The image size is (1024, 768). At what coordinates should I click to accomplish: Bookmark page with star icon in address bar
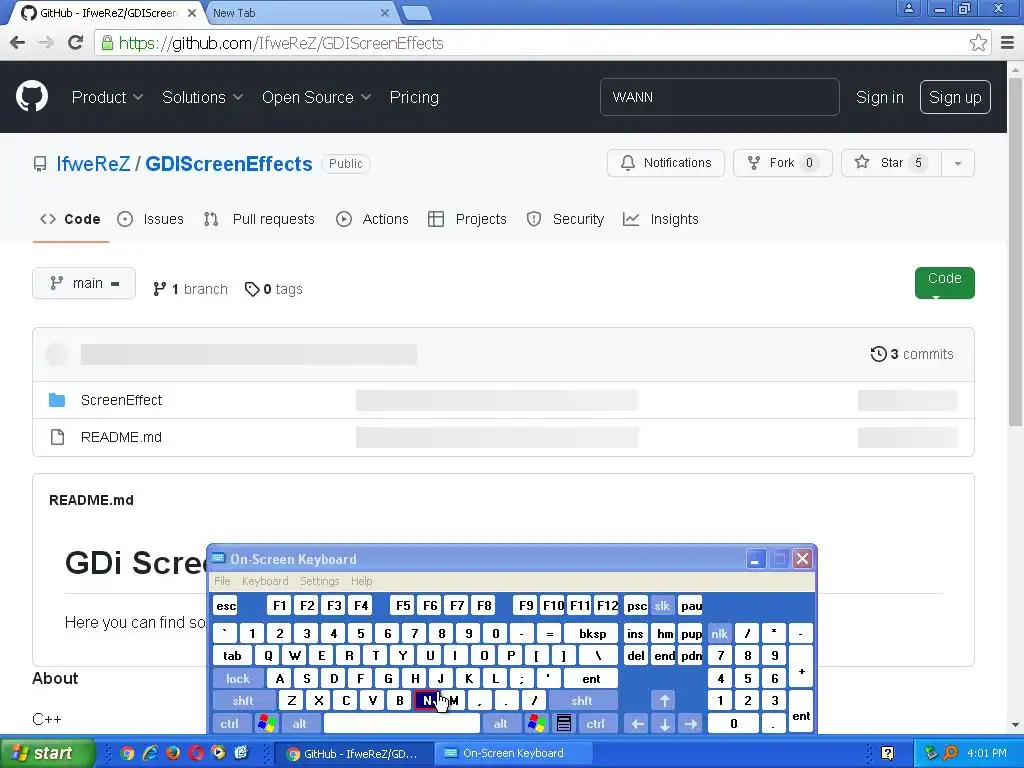point(978,43)
